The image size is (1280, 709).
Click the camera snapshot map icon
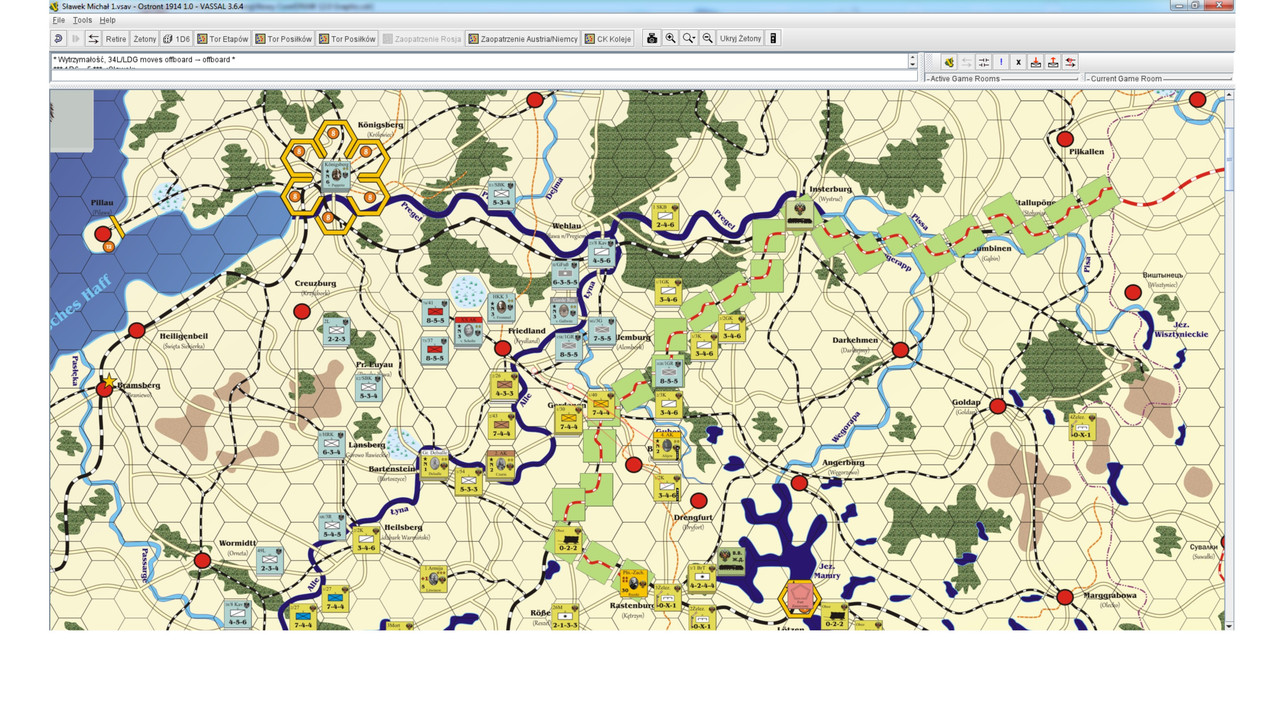(x=652, y=39)
